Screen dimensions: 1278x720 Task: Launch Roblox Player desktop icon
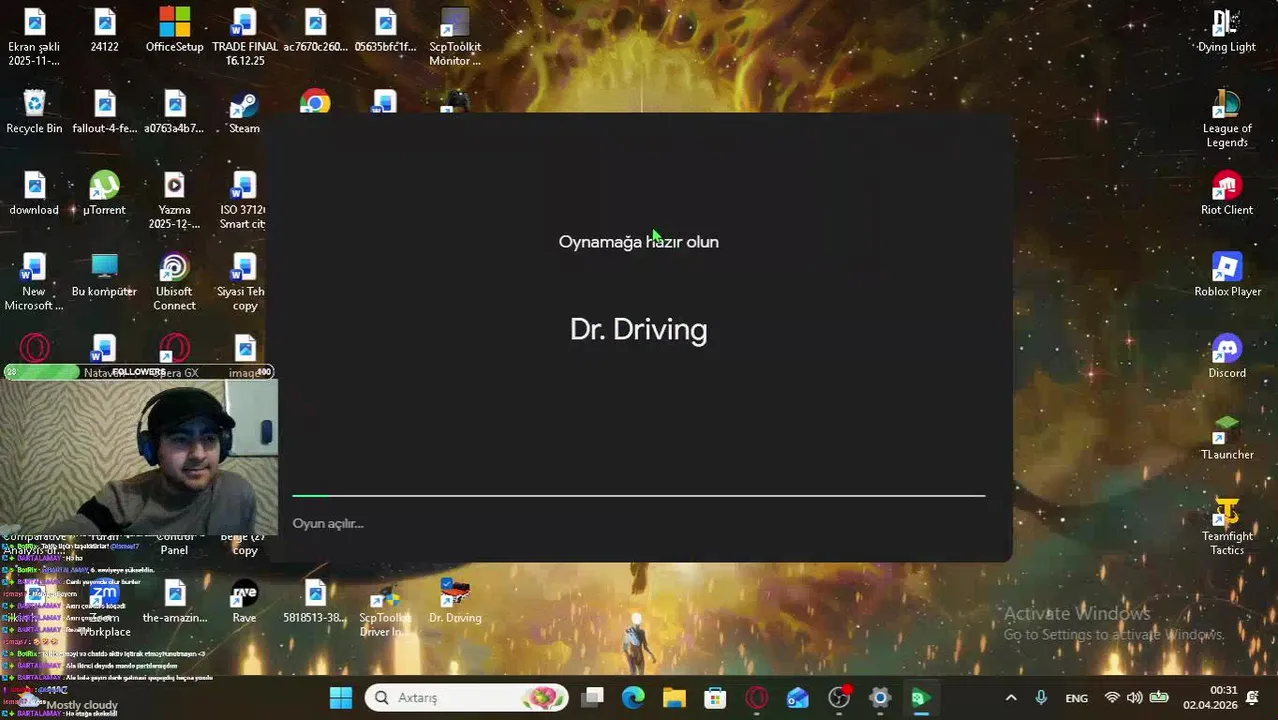click(1227, 275)
